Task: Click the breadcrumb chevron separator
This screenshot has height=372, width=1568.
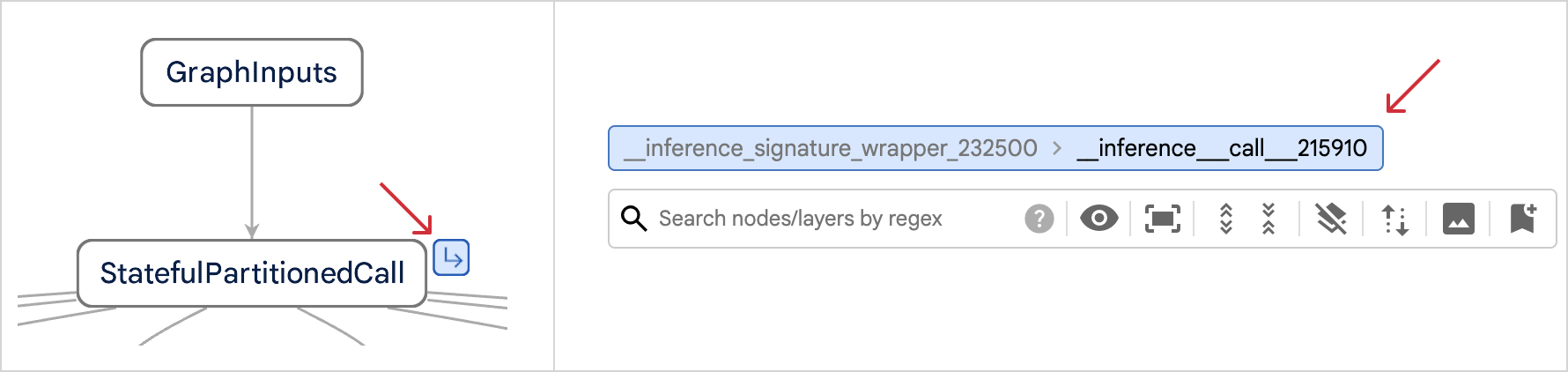Action: pos(1057,148)
